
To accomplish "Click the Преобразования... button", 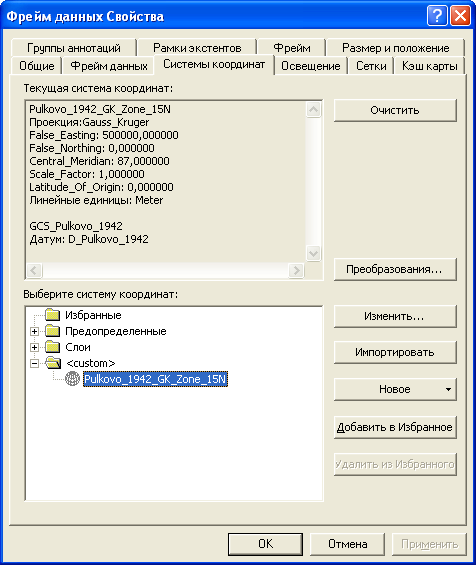I will (395, 269).
